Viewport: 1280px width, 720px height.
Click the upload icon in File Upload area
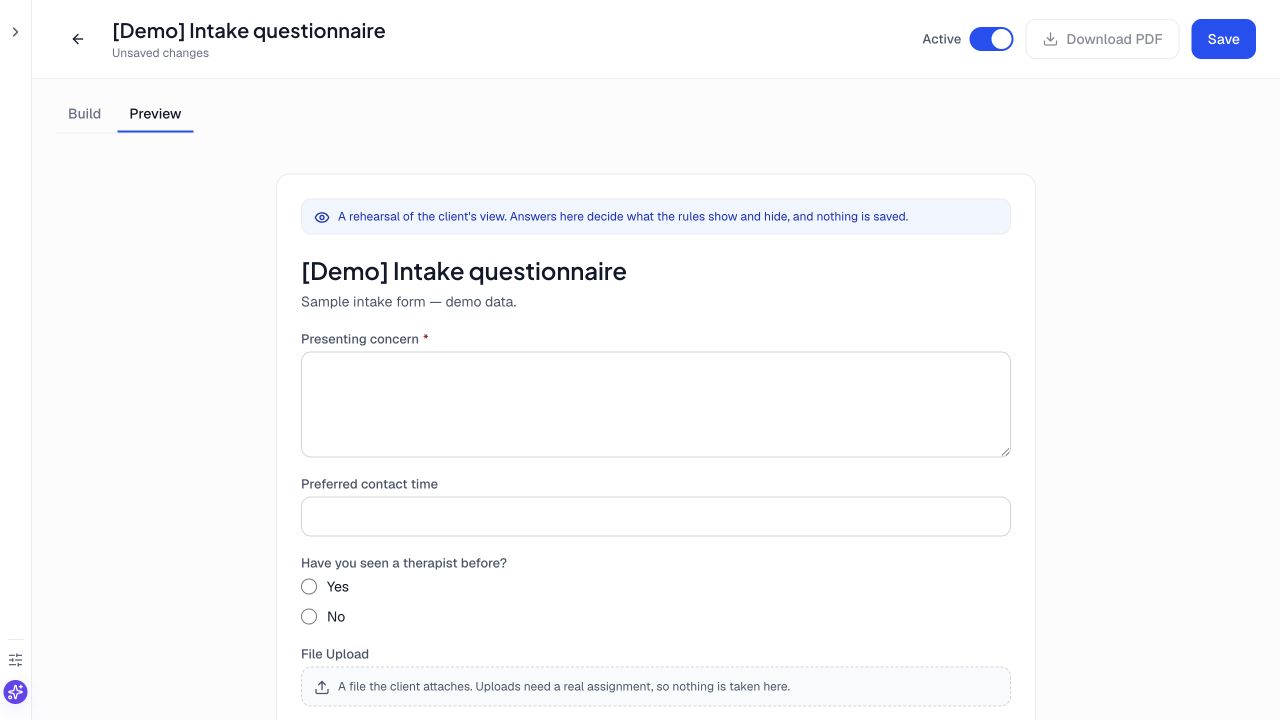pos(322,687)
